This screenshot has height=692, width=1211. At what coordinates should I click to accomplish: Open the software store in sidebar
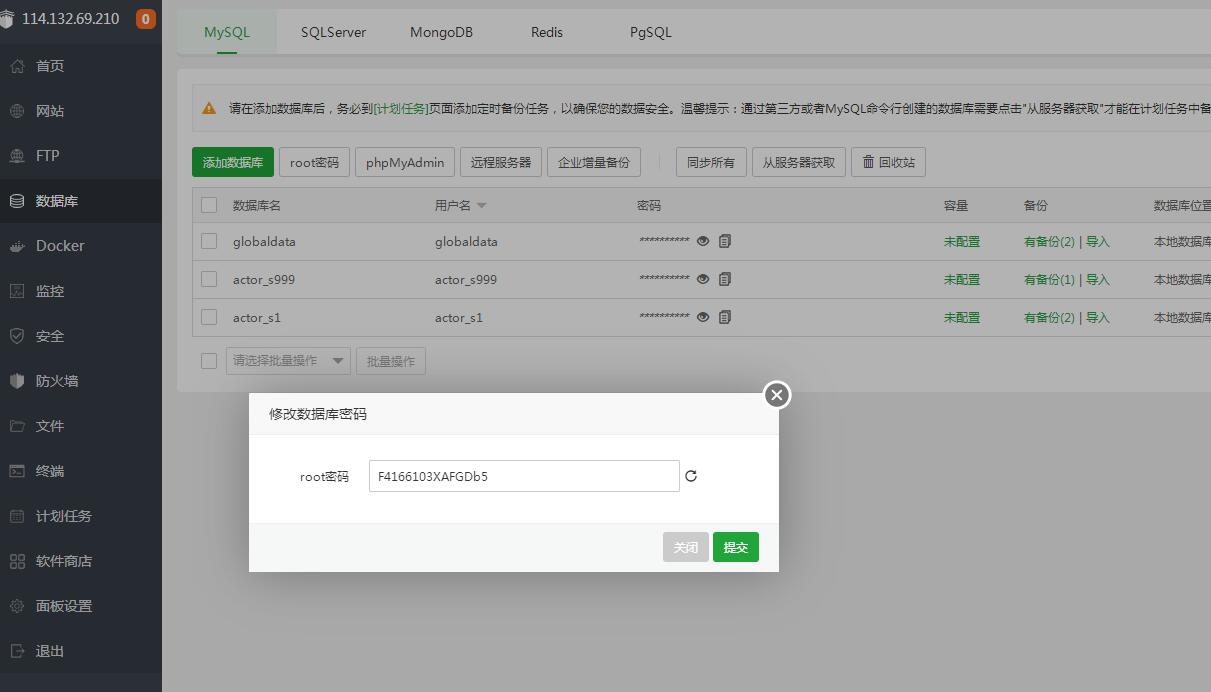coord(64,561)
